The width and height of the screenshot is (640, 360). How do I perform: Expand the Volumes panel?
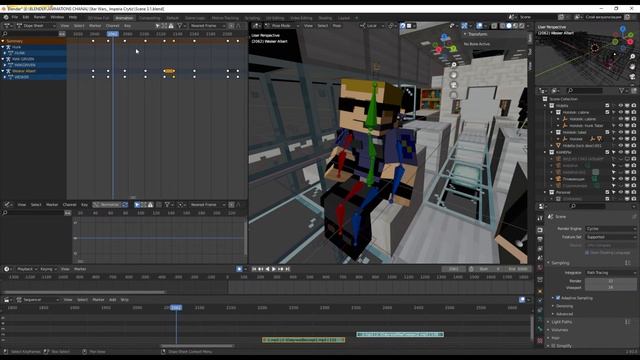pos(559,330)
